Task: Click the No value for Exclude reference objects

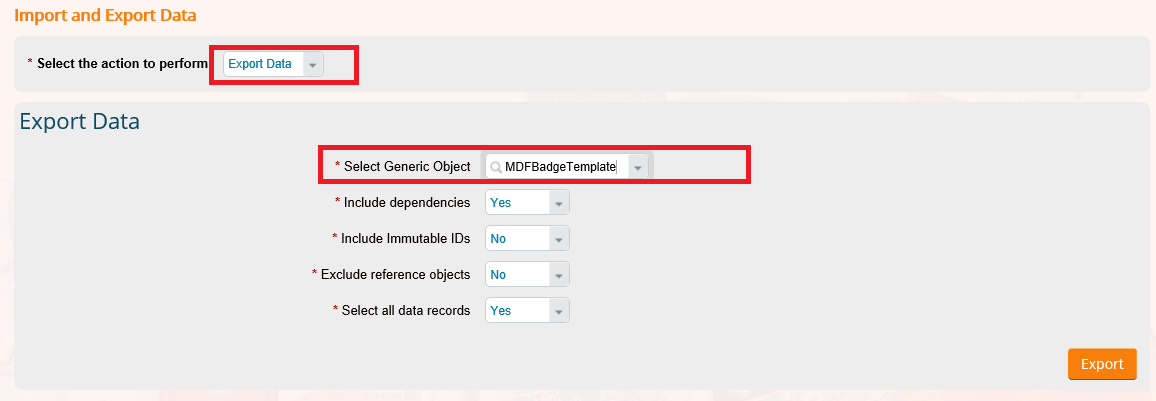Action: 498,275
